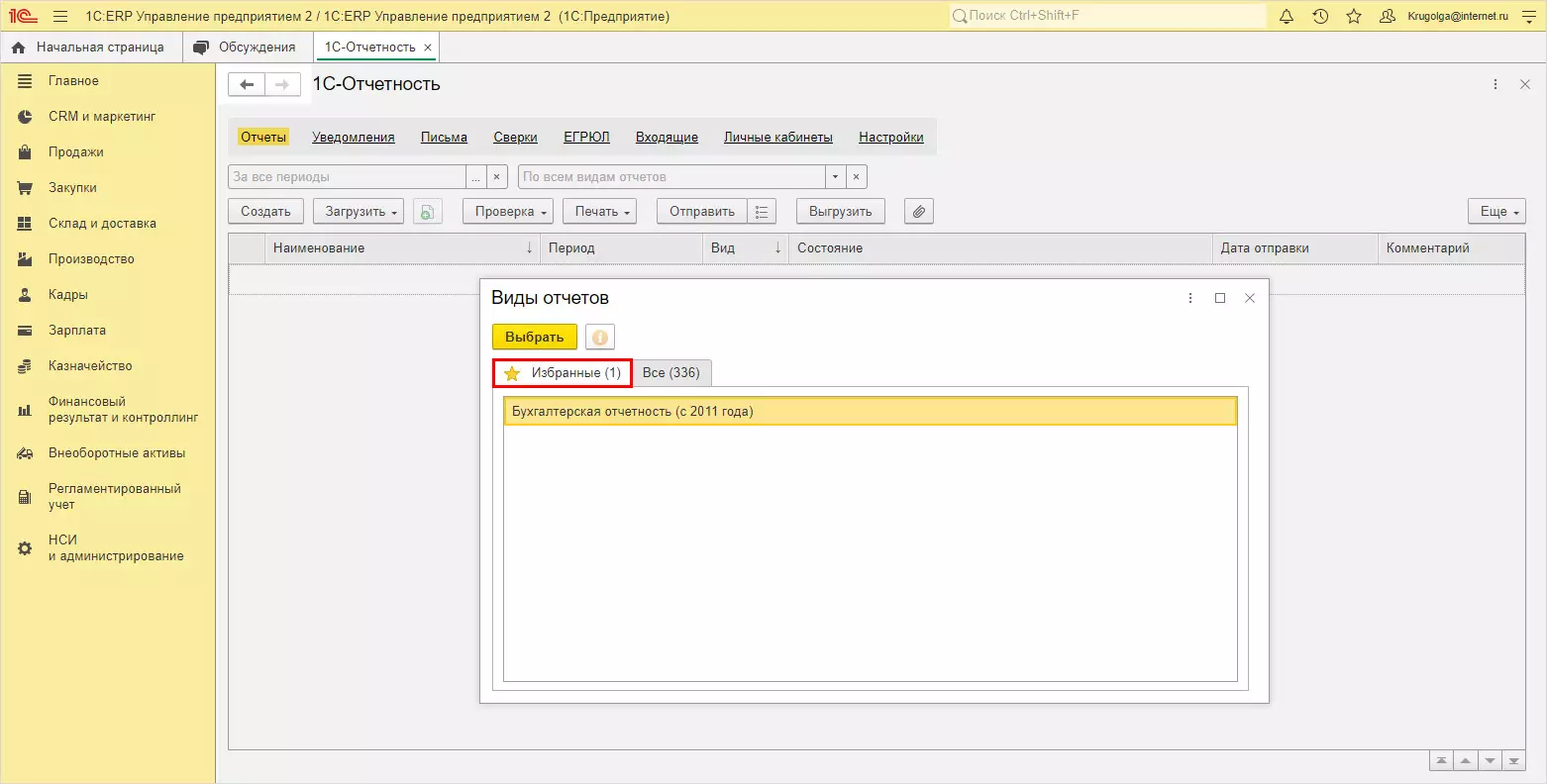Click the green document icon next to Загрузить
1547x784 pixels.
coord(427,212)
